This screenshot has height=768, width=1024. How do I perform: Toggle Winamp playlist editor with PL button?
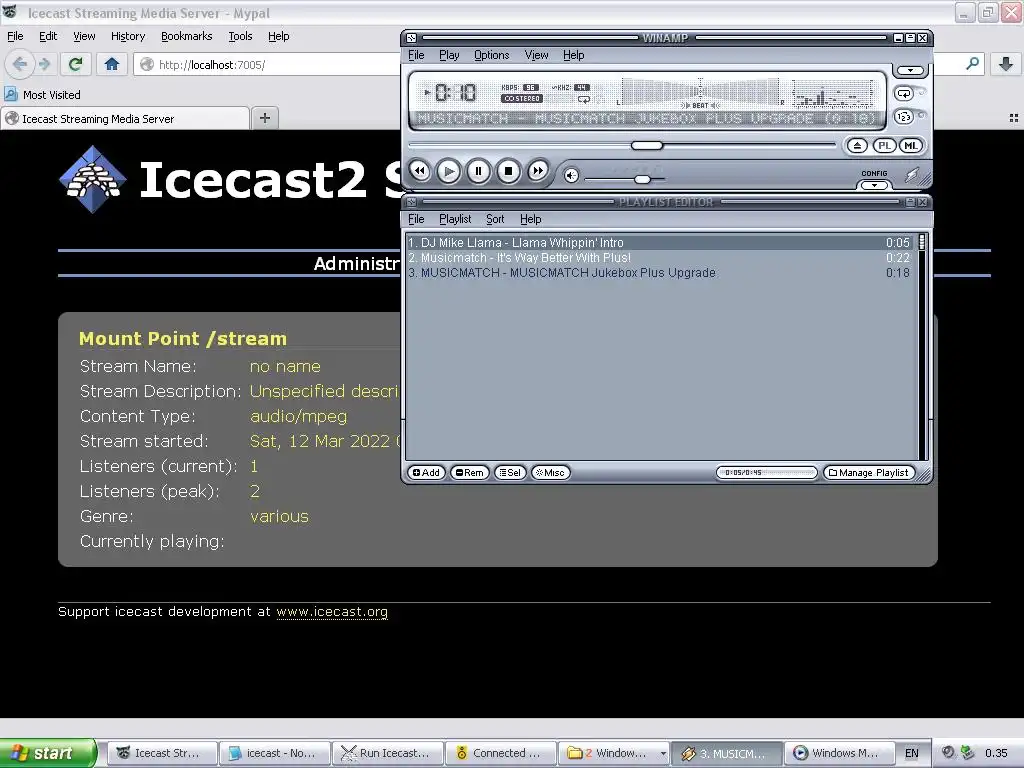pyautogui.click(x=884, y=146)
